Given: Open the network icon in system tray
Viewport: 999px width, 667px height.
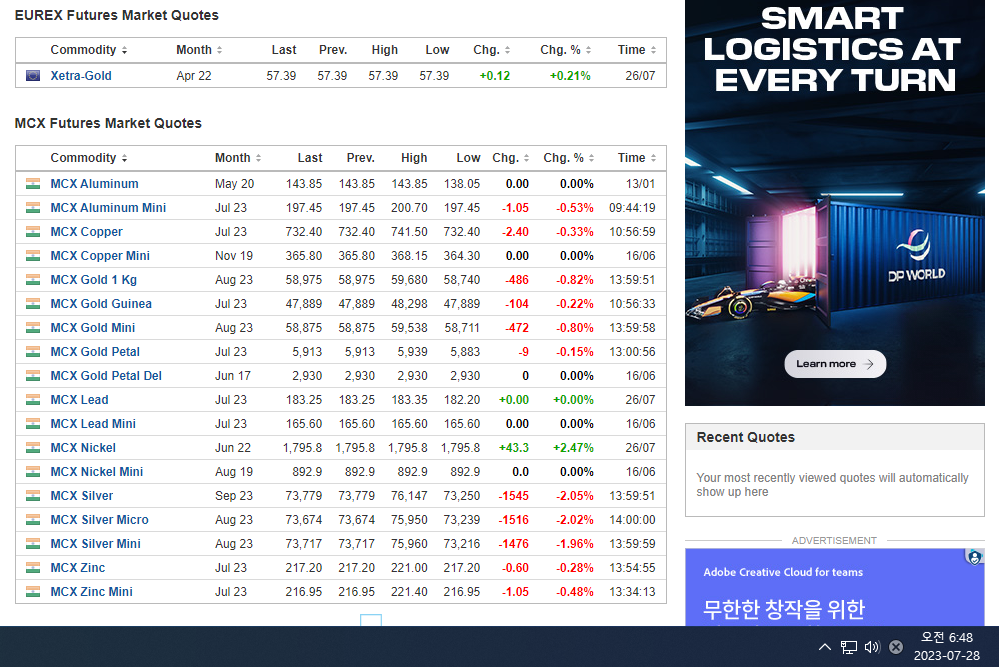Looking at the screenshot, I should point(849,647).
